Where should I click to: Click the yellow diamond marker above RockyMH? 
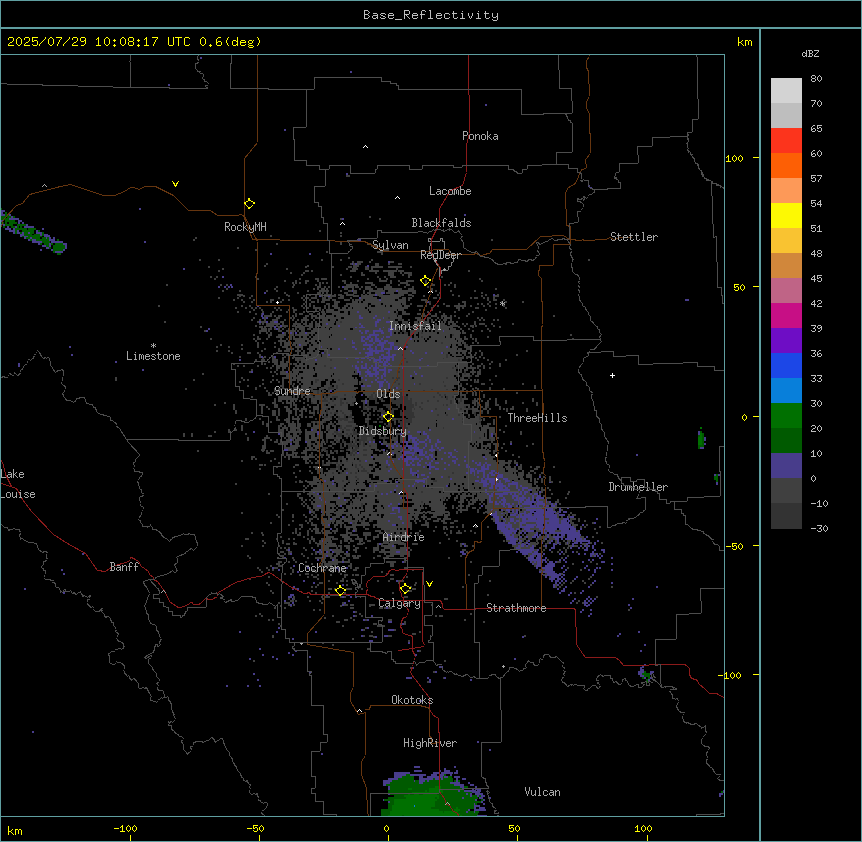[x=249, y=204]
